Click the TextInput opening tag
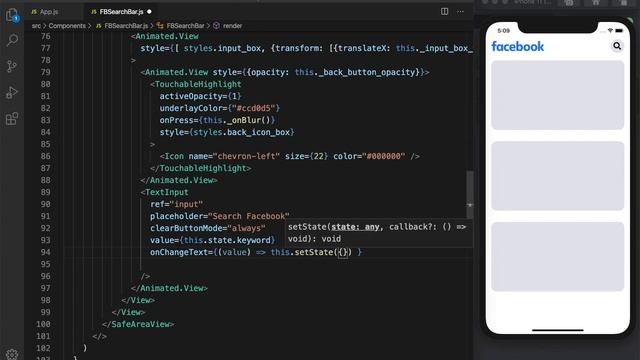640x360 pixels. pyautogui.click(x=164, y=192)
